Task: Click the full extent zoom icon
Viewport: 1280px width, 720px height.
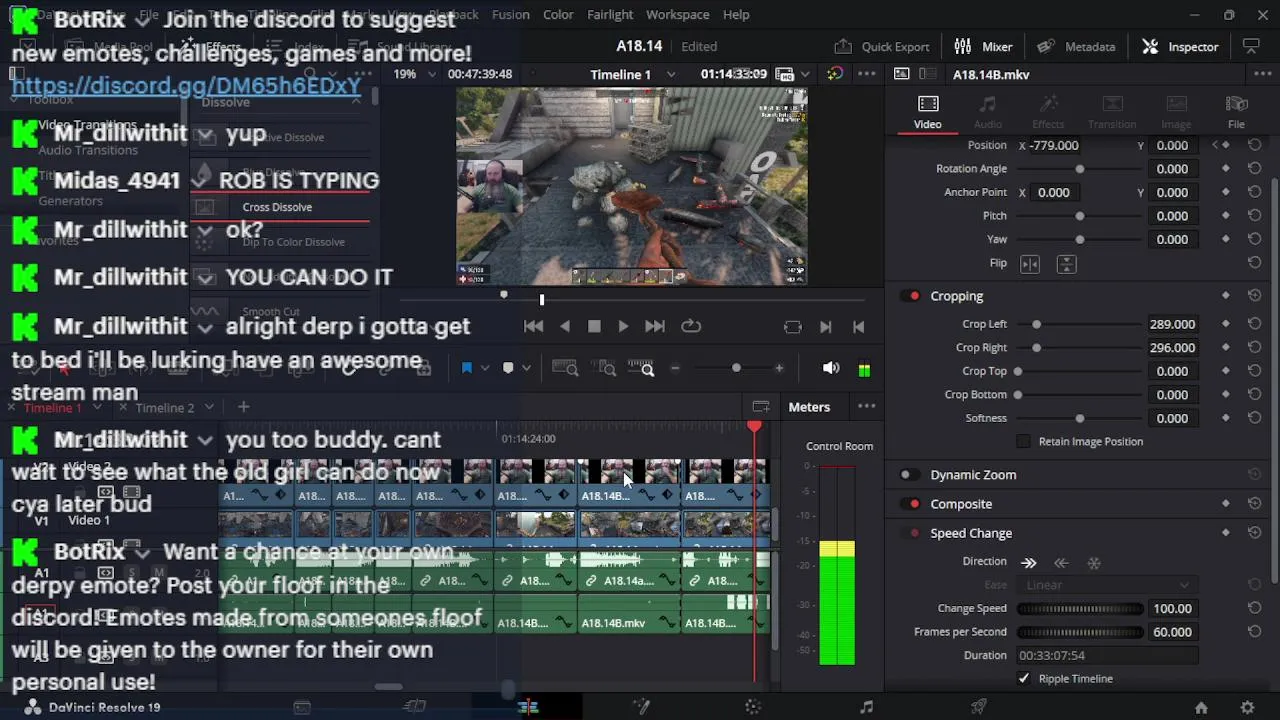Action: point(565,368)
